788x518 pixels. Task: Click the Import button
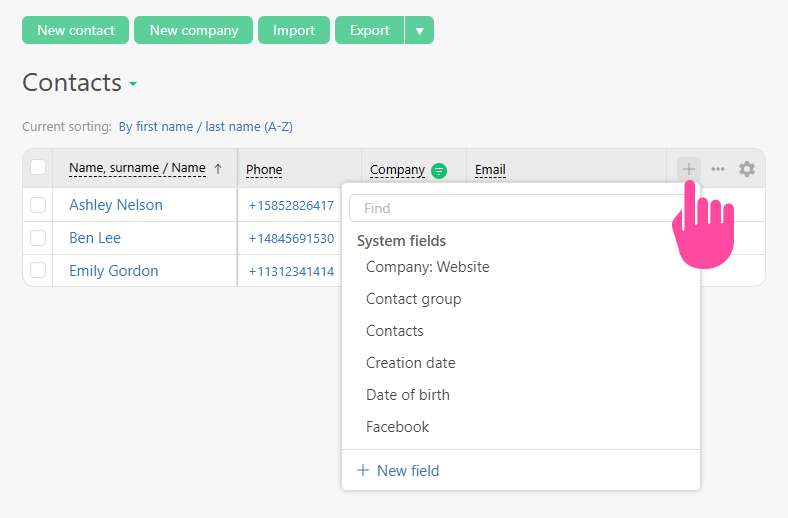point(294,30)
